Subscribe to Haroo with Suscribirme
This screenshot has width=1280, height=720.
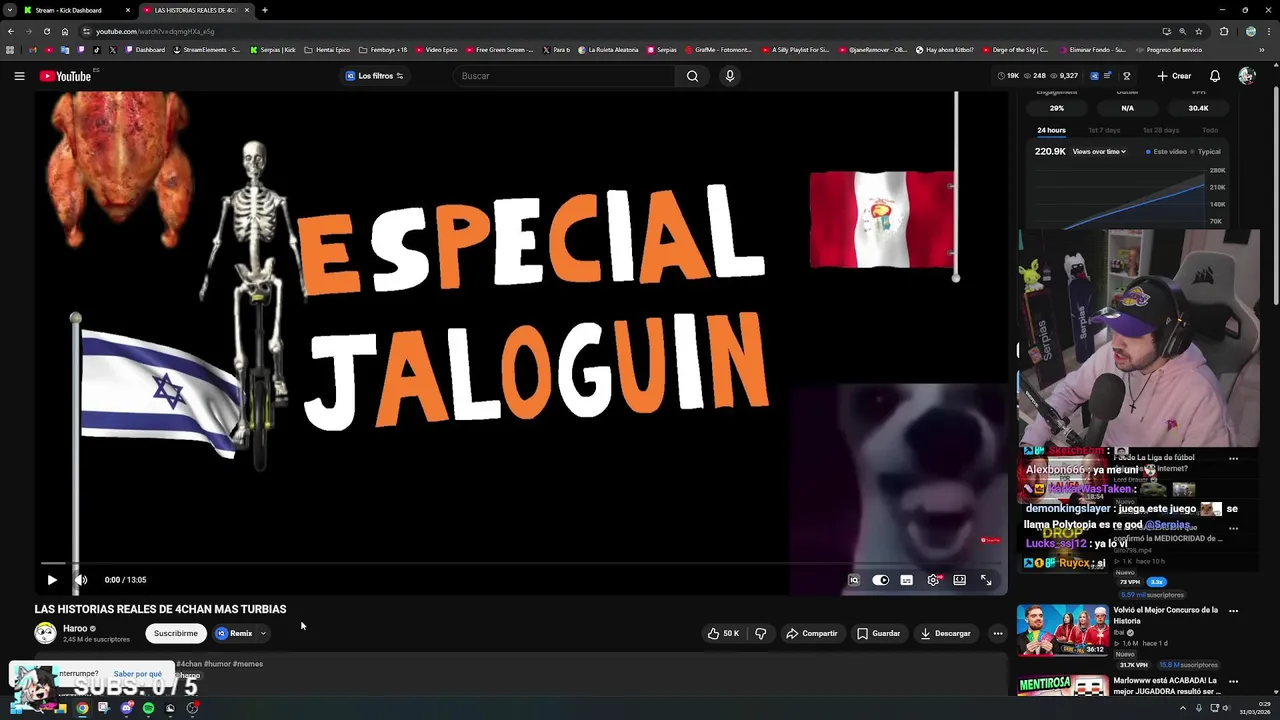pyautogui.click(x=175, y=633)
